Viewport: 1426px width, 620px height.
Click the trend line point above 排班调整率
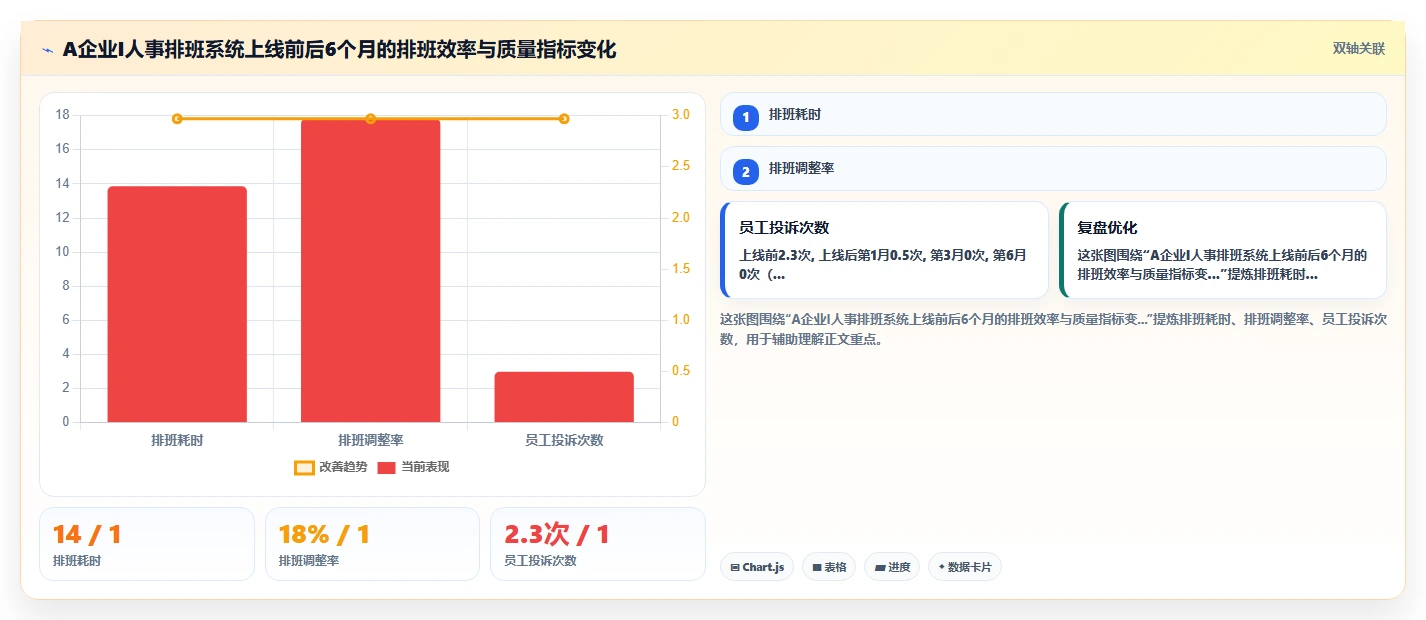click(x=370, y=119)
